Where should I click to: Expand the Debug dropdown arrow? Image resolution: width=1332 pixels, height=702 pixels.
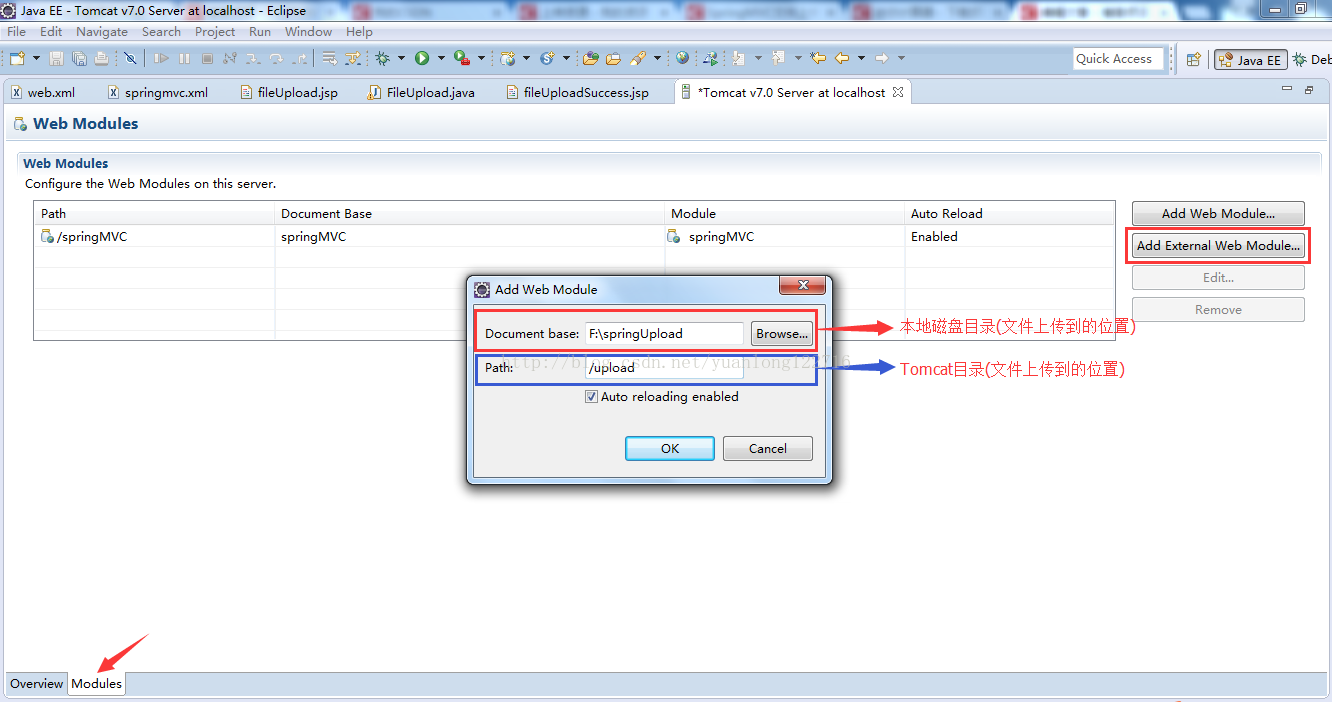[401, 59]
